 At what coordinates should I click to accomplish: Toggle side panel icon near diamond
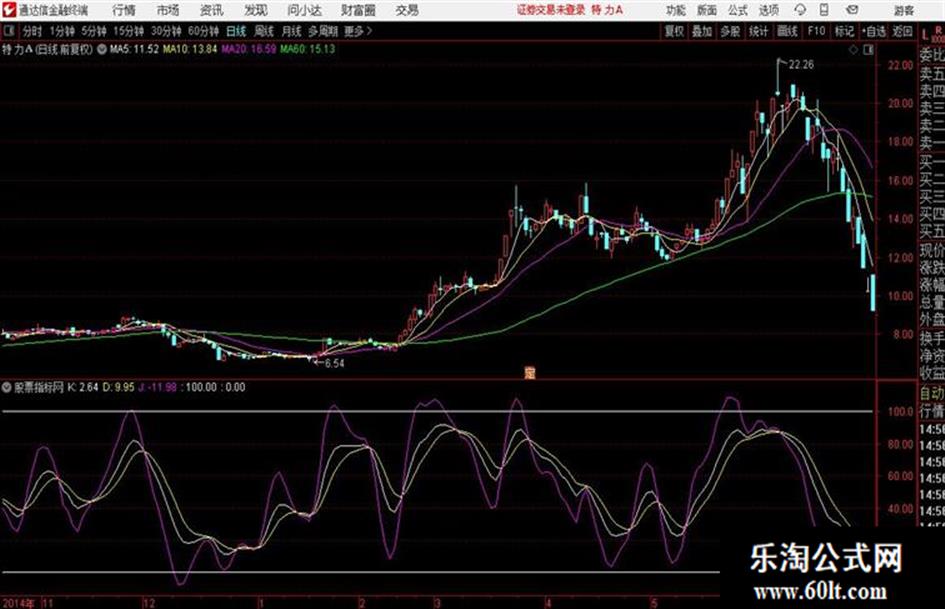coord(868,50)
